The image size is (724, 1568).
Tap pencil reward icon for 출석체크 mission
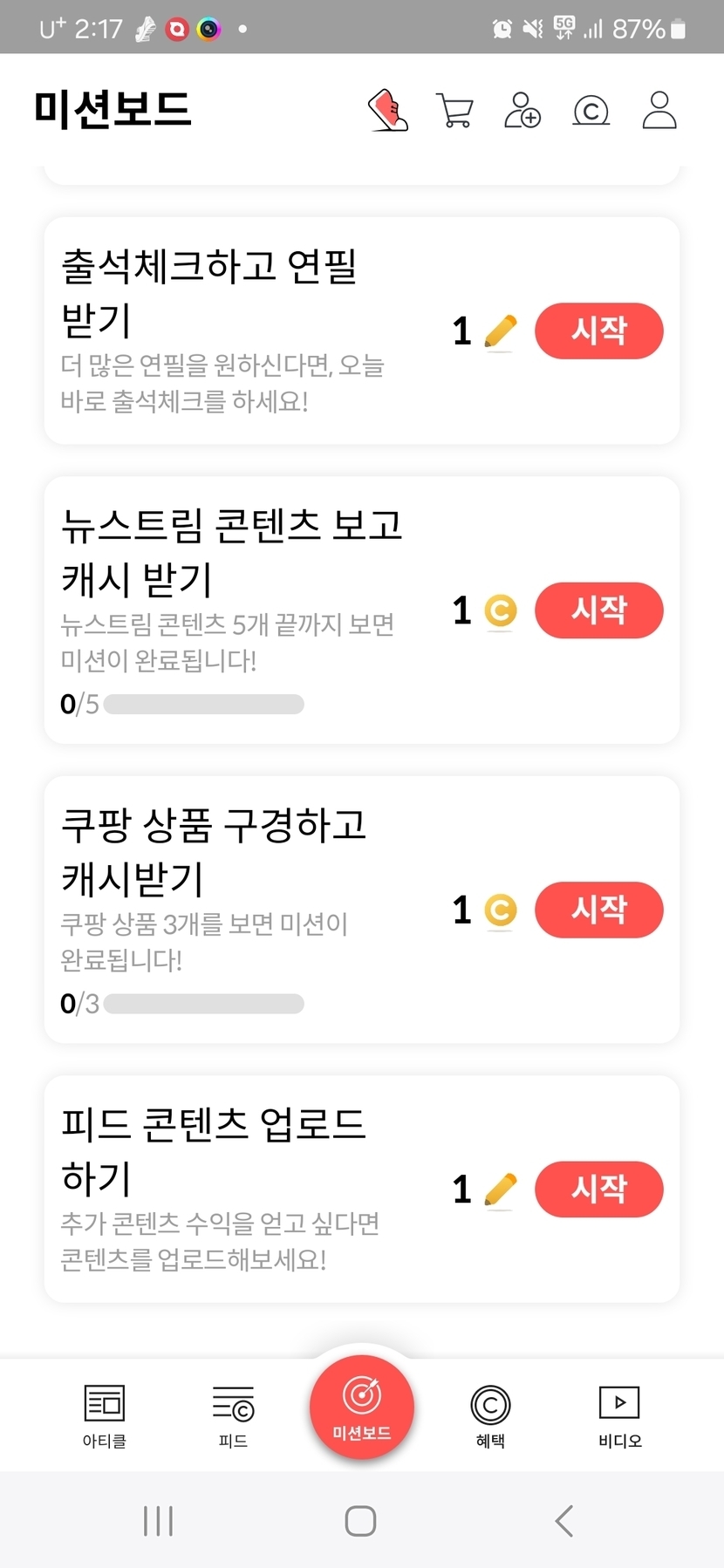coord(500,331)
